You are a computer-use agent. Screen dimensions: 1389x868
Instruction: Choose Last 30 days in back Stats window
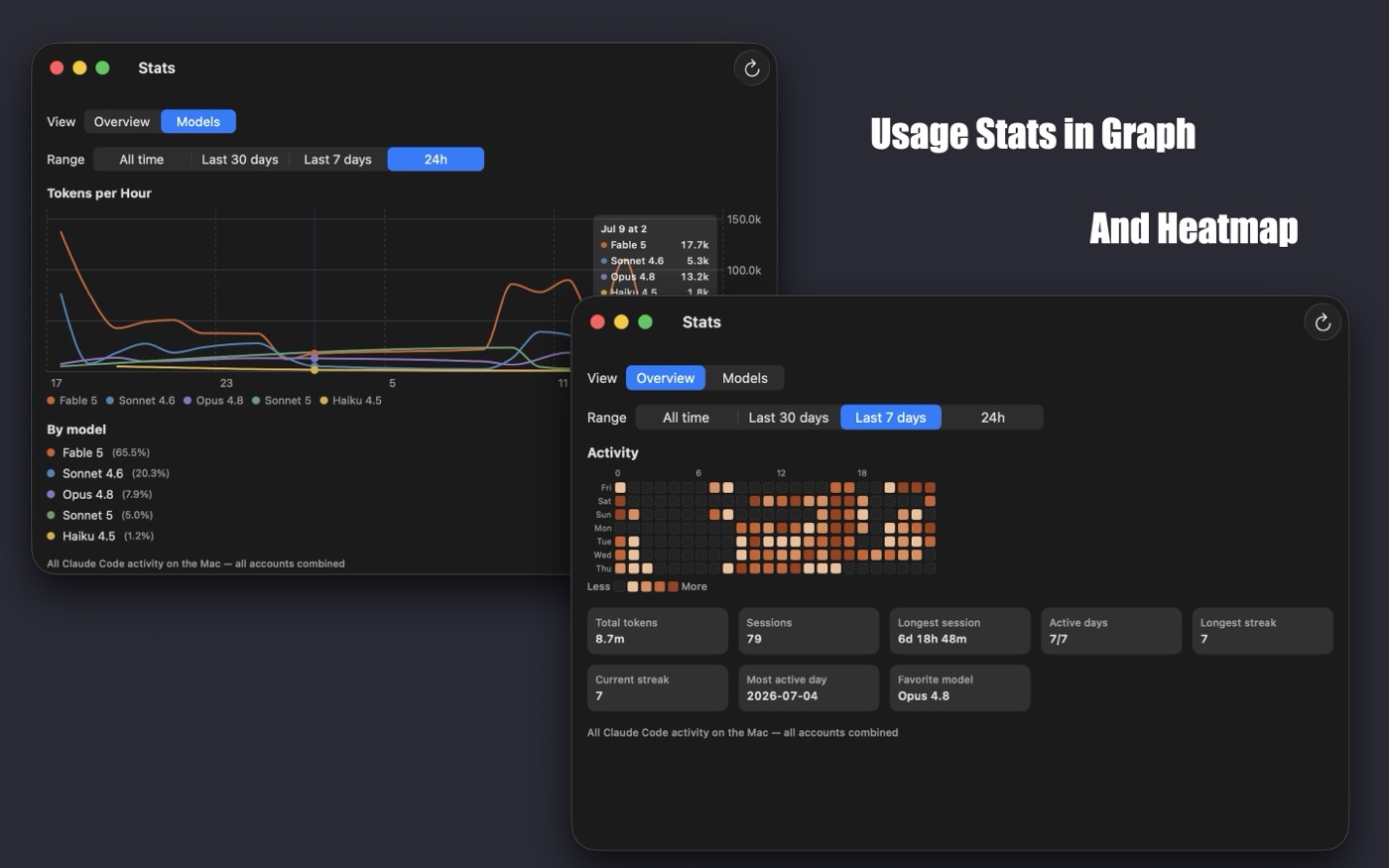(x=240, y=159)
